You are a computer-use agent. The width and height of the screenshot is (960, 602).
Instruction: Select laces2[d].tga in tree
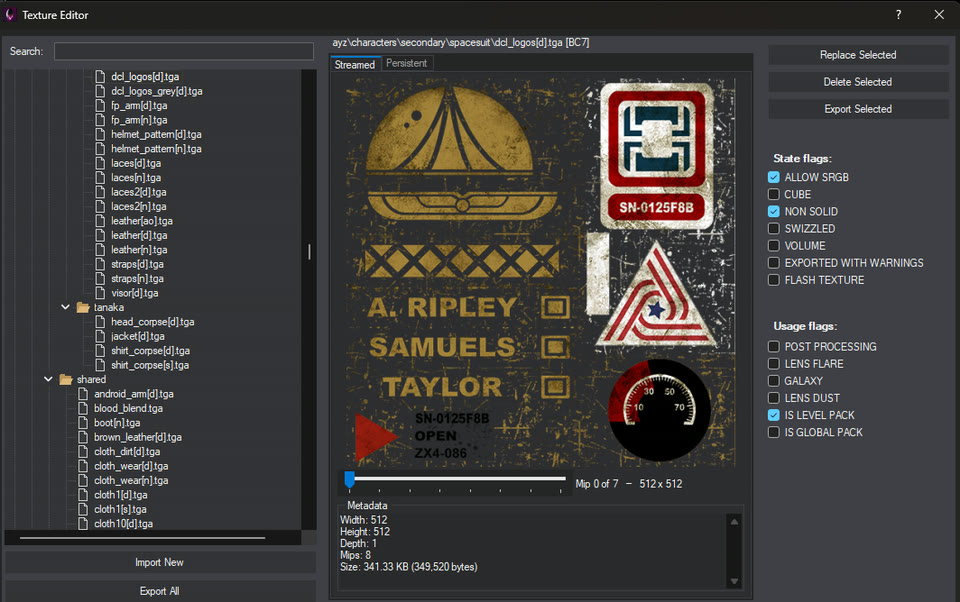click(x=138, y=192)
